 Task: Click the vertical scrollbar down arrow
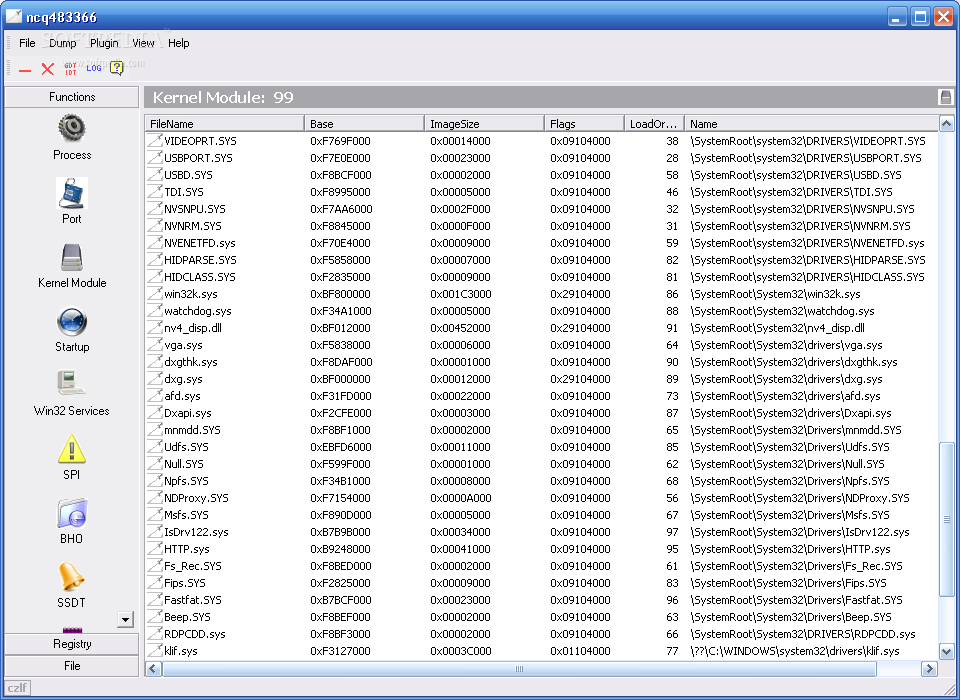(946, 651)
